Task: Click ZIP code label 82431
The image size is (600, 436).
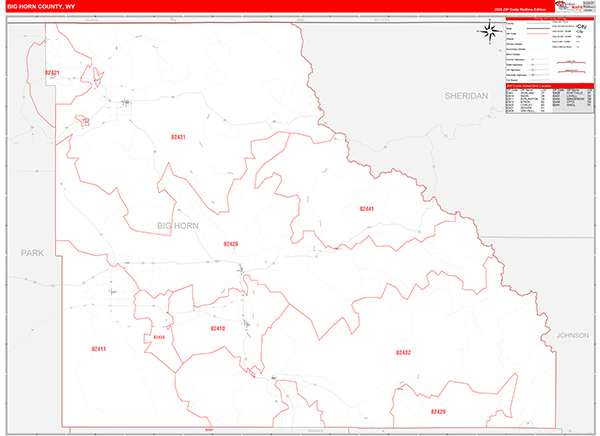Action: click(x=178, y=137)
